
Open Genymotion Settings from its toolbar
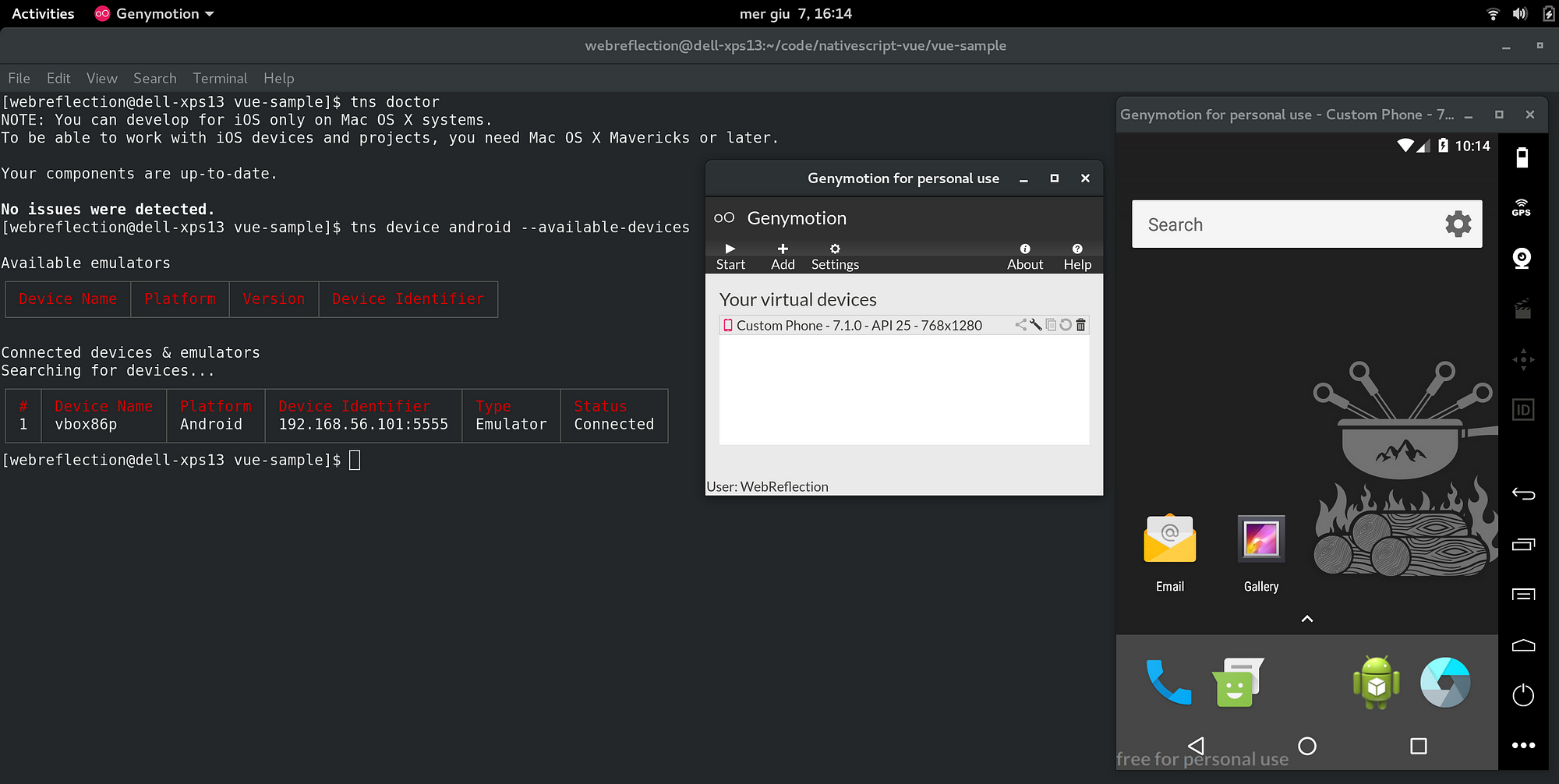[835, 256]
